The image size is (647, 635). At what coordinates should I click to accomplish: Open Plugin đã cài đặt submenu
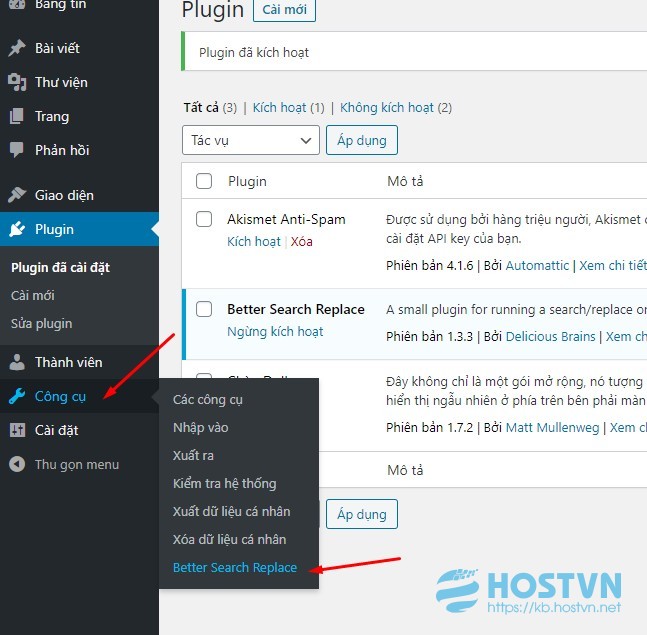(60, 267)
